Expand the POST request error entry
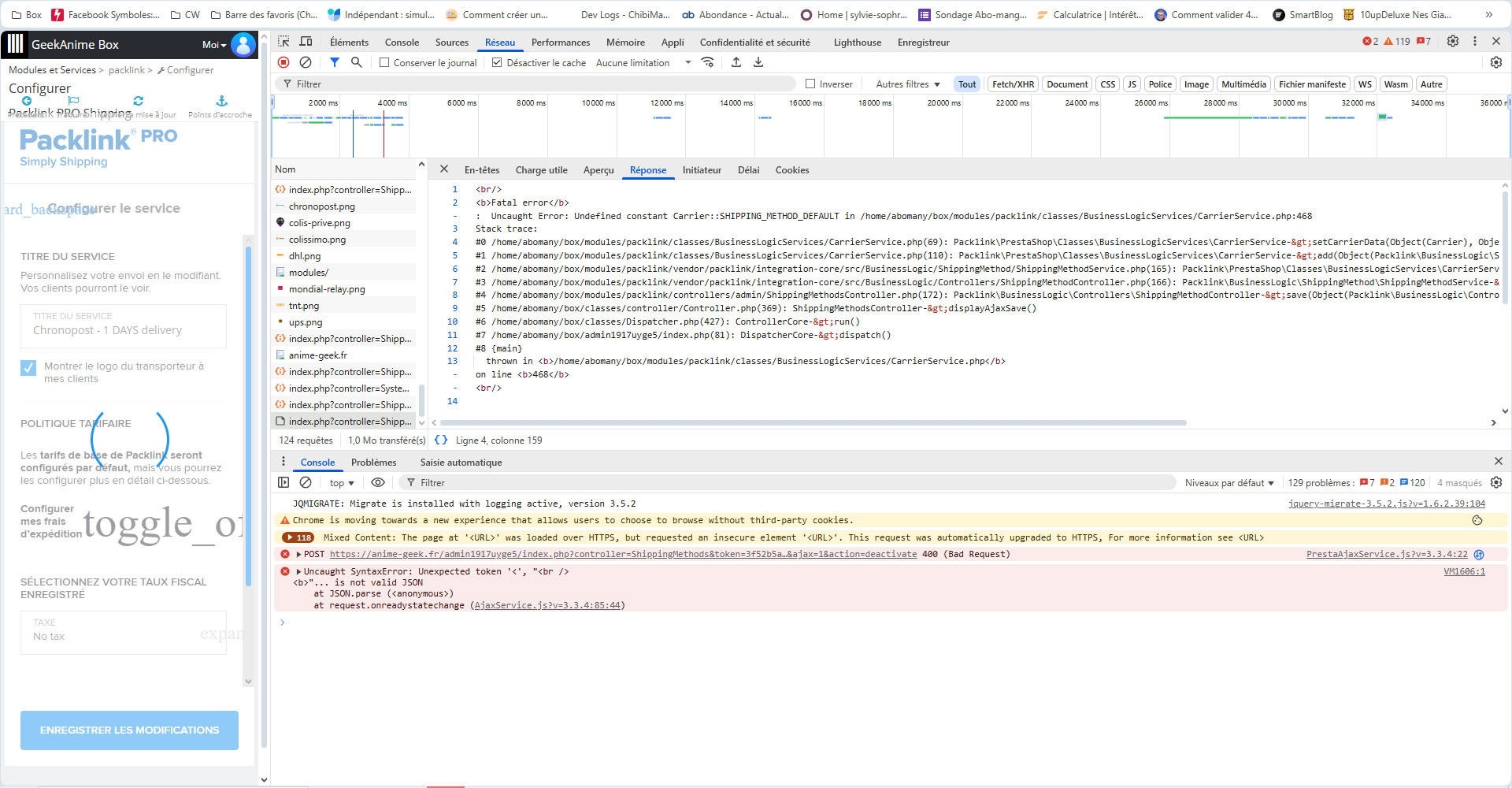The height and width of the screenshot is (788, 1512). (x=298, y=554)
